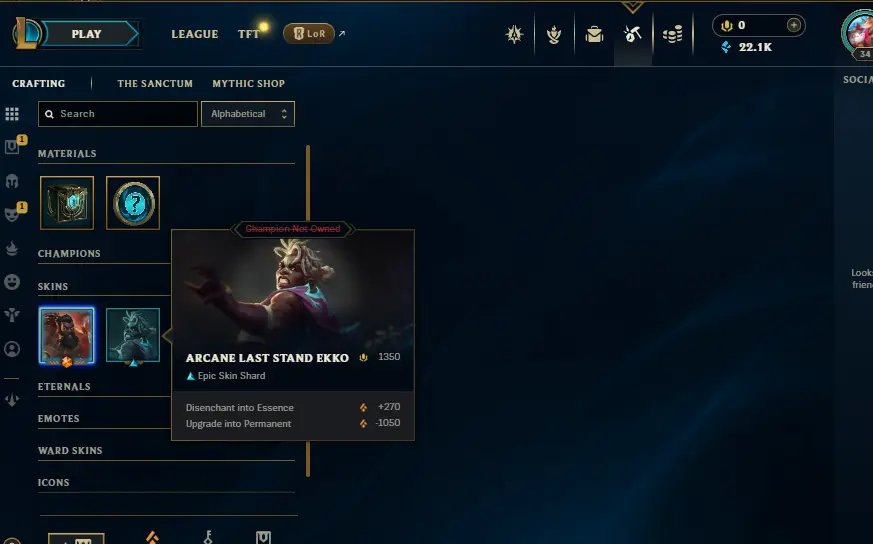Open the Collection backpack icon
Image resolution: width=873 pixels, height=544 pixels.
594,35
